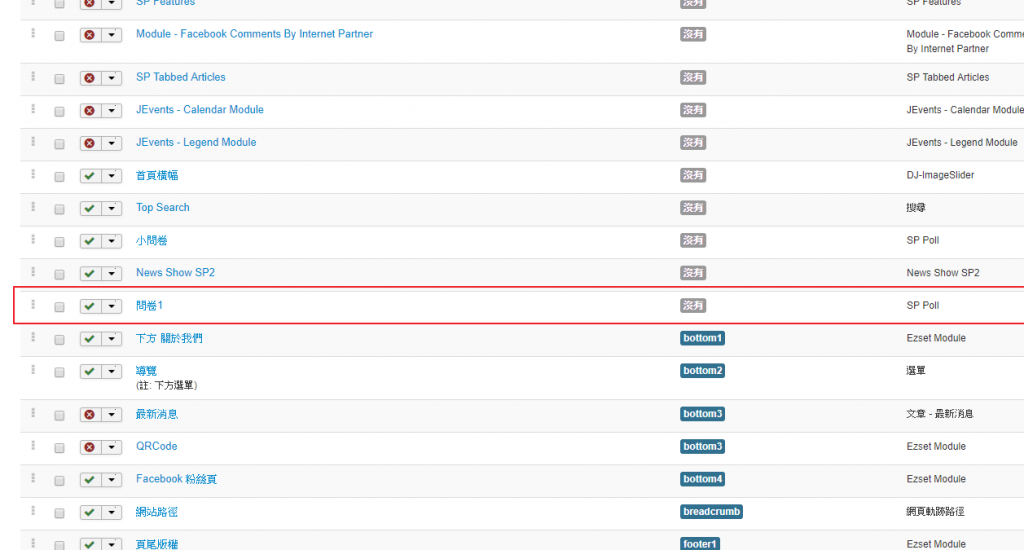
Task: Open the Top Search module link
Action: point(162,208)
